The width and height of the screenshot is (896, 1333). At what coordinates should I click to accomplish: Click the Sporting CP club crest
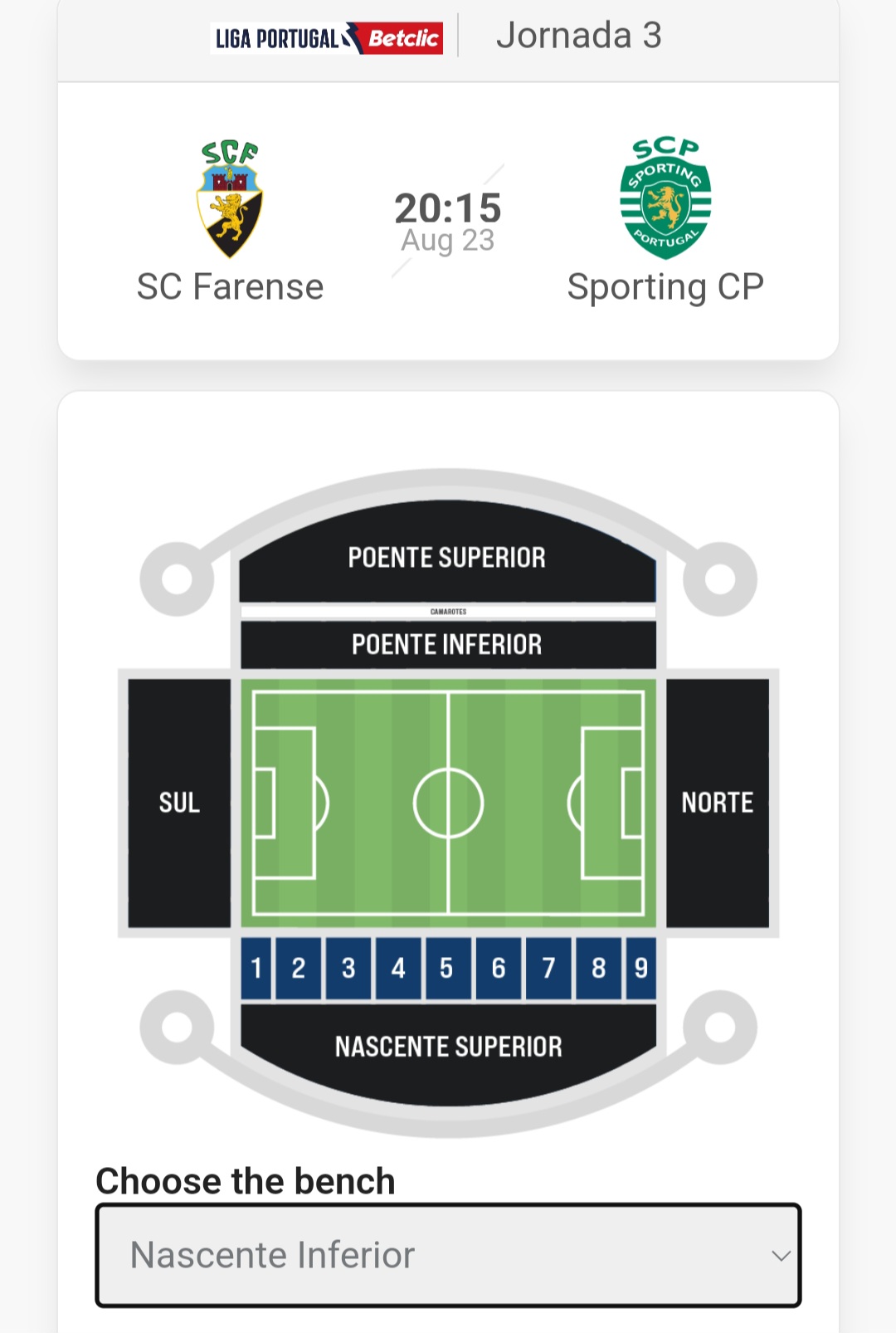[x=665, y=198]
